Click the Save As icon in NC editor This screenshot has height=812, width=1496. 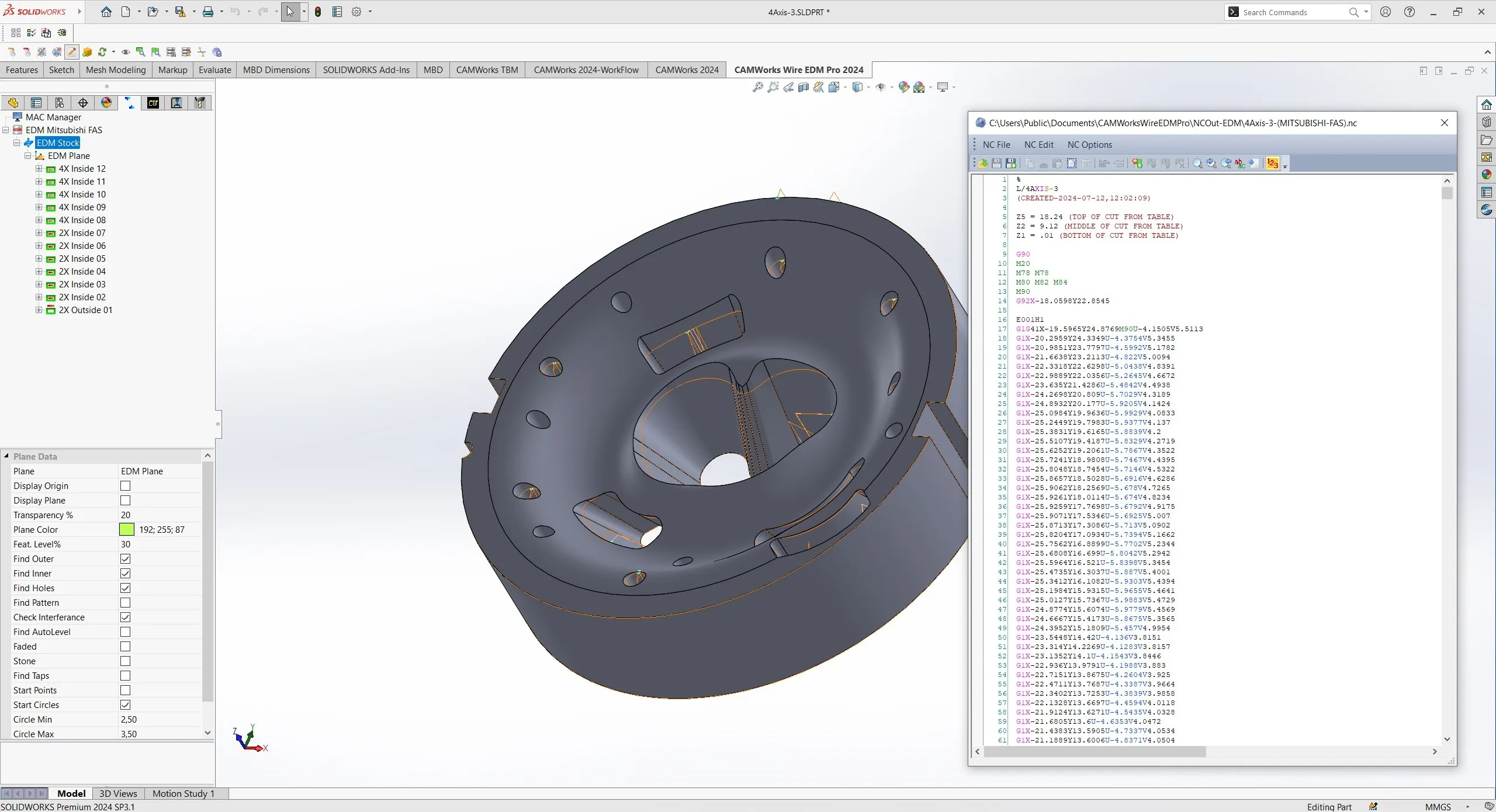point(1011,164)
